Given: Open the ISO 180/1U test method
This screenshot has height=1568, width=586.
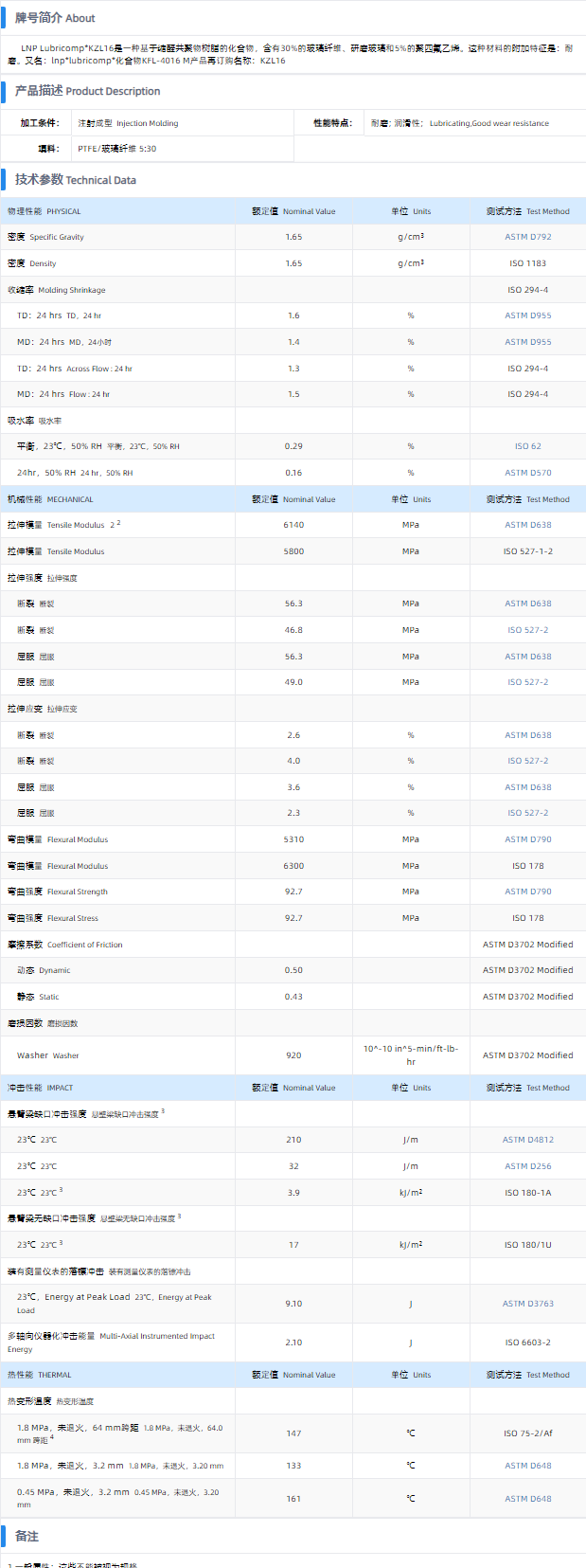Looking at the screenshot, I should [x=527, y=1245].
